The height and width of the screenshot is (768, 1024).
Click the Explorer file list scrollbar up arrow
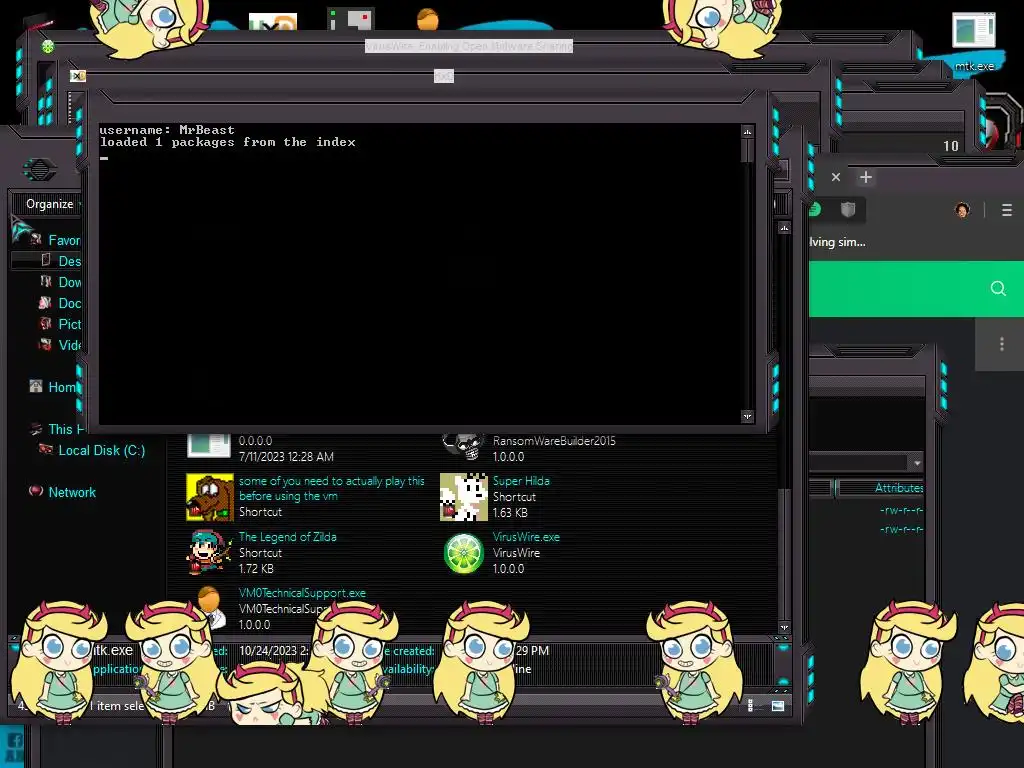(x=784, y=228)
